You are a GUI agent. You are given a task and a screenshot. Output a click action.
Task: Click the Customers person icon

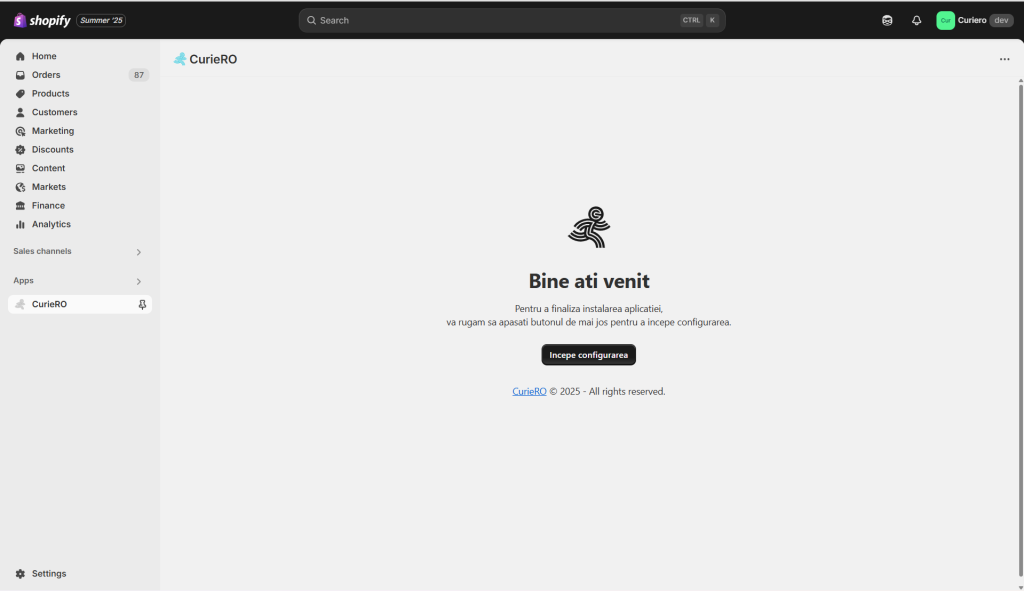[x=20, y=112]
